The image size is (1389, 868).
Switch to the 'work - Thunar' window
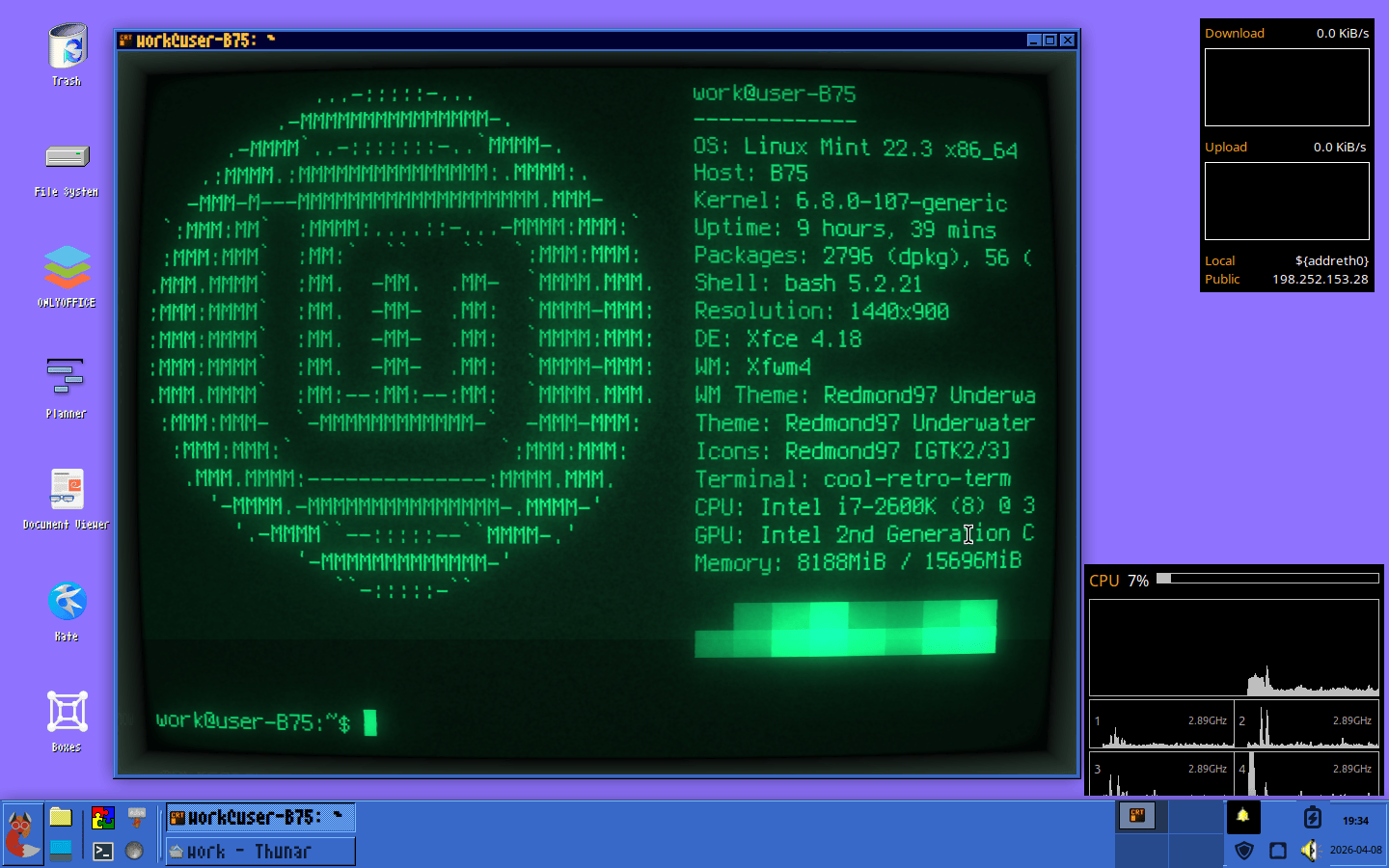point(260,852)
